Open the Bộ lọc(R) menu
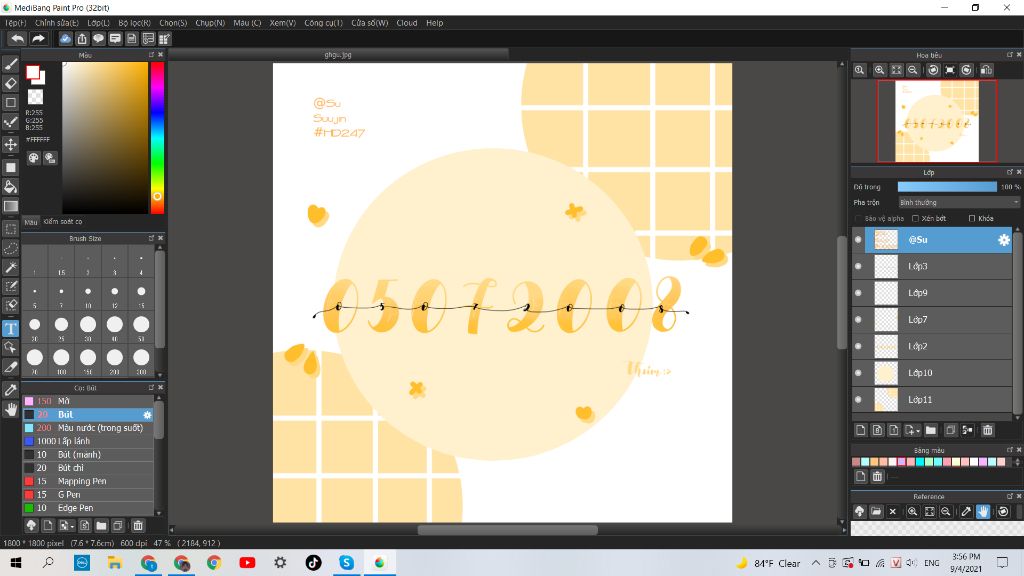 click(135, 23)
